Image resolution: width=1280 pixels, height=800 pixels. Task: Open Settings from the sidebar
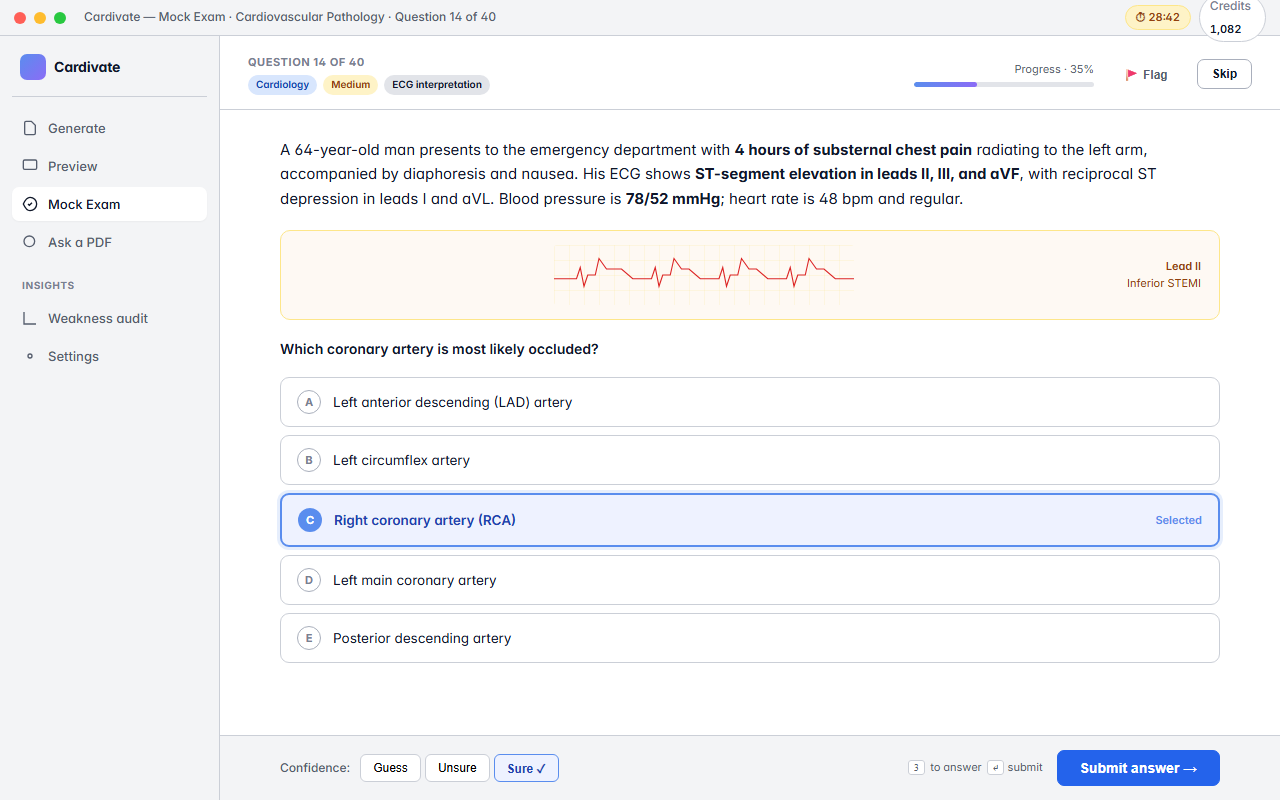109,356
